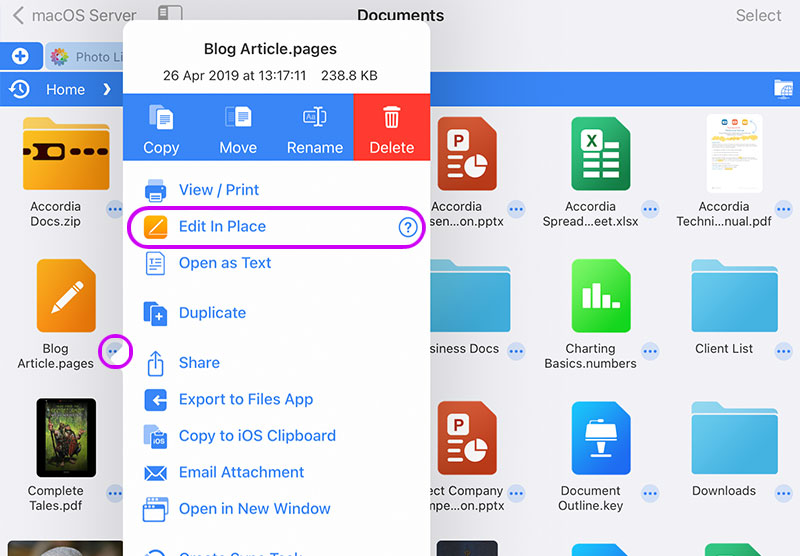
Task: Toggle the sidebar panel icon
Action: 170,14
